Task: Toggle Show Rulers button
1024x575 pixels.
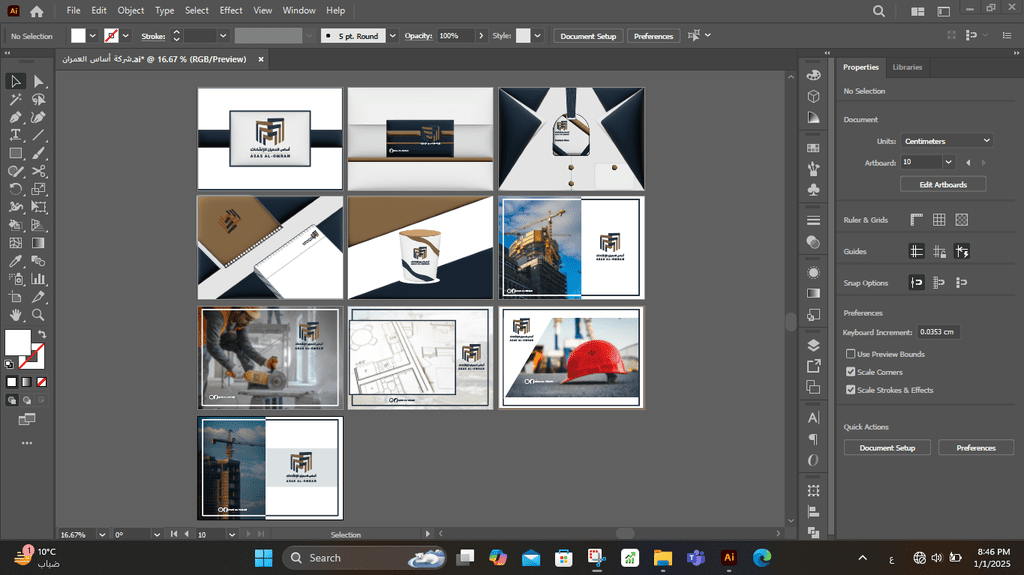Action: 916,220
